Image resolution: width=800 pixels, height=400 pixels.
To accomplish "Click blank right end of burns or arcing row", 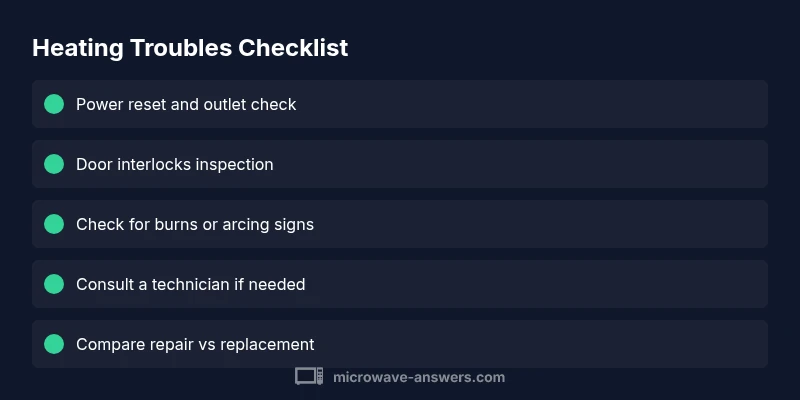I will [600, 224].
